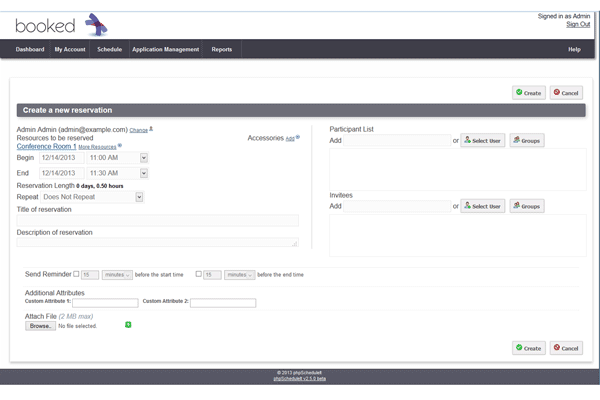This screenshot has height=400, width=600.
Task: Open the Application Management menu
Action: [x=166, y=49]
